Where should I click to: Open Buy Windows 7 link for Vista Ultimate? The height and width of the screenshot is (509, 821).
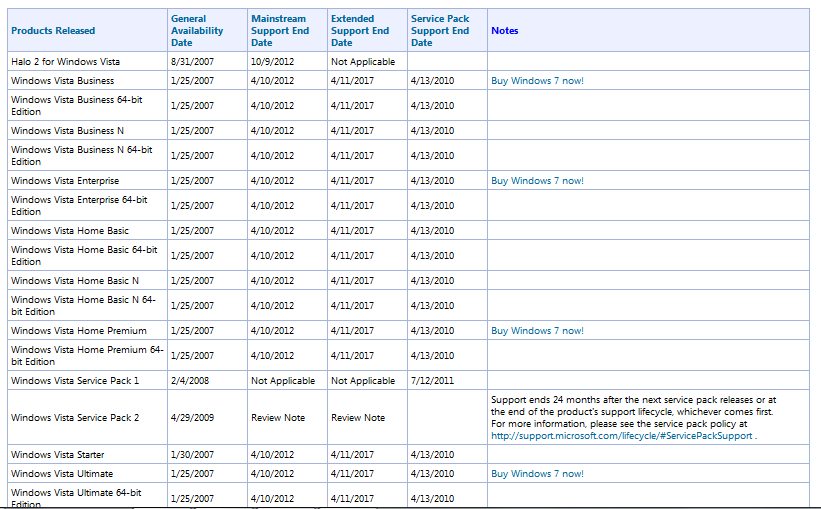(537, 474)
